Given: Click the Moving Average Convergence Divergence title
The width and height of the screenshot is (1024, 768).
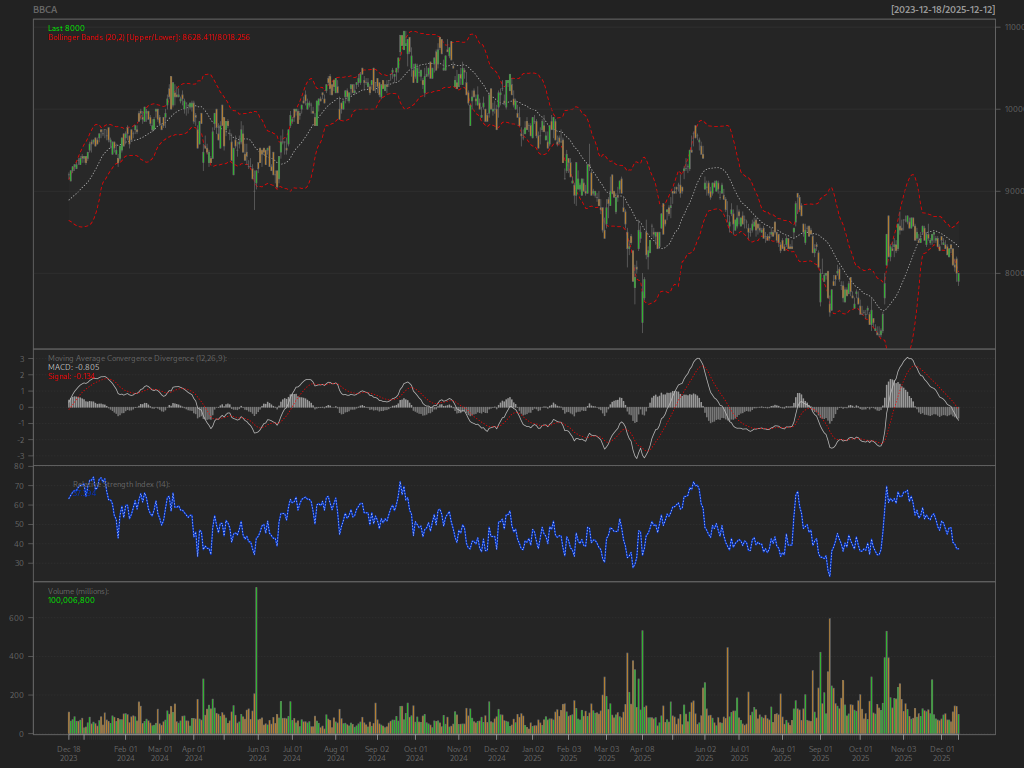Looking at the screenshot, I should 137,358.
